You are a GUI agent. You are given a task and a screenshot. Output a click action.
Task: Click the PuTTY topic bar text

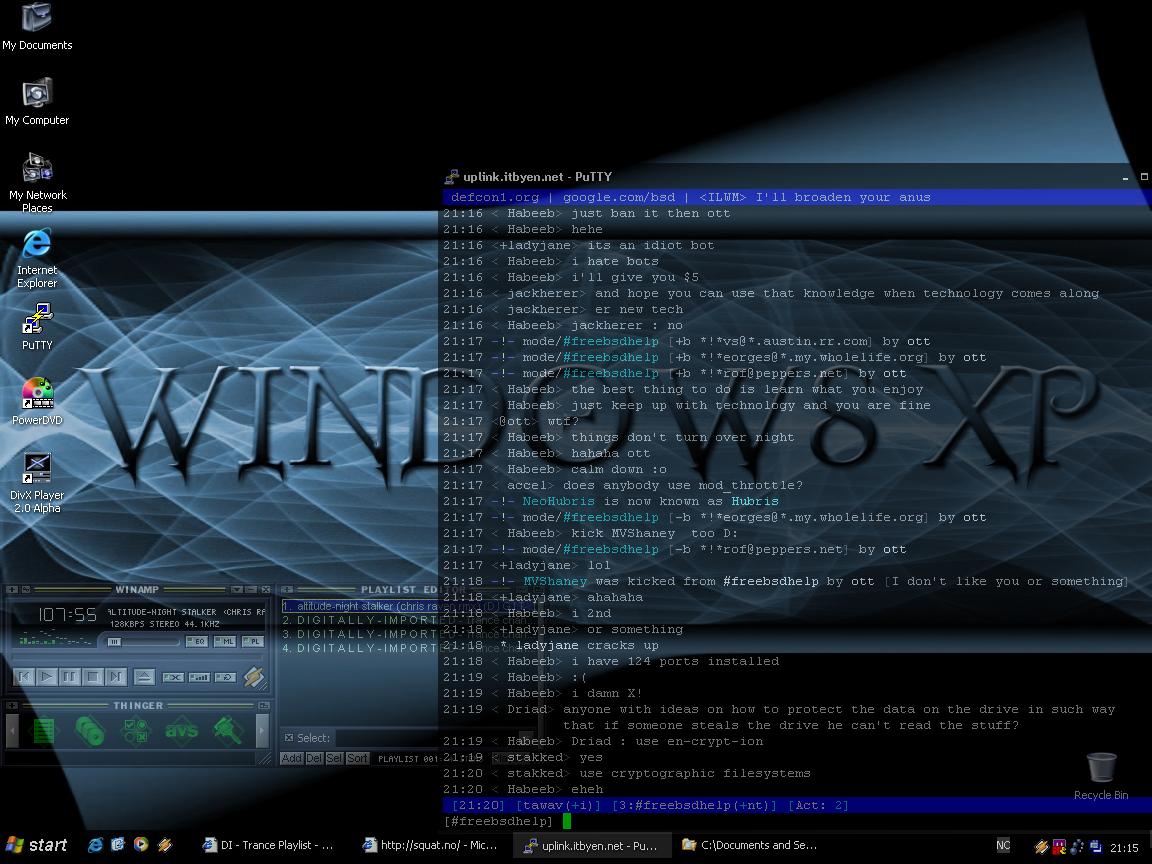point(691,197)
